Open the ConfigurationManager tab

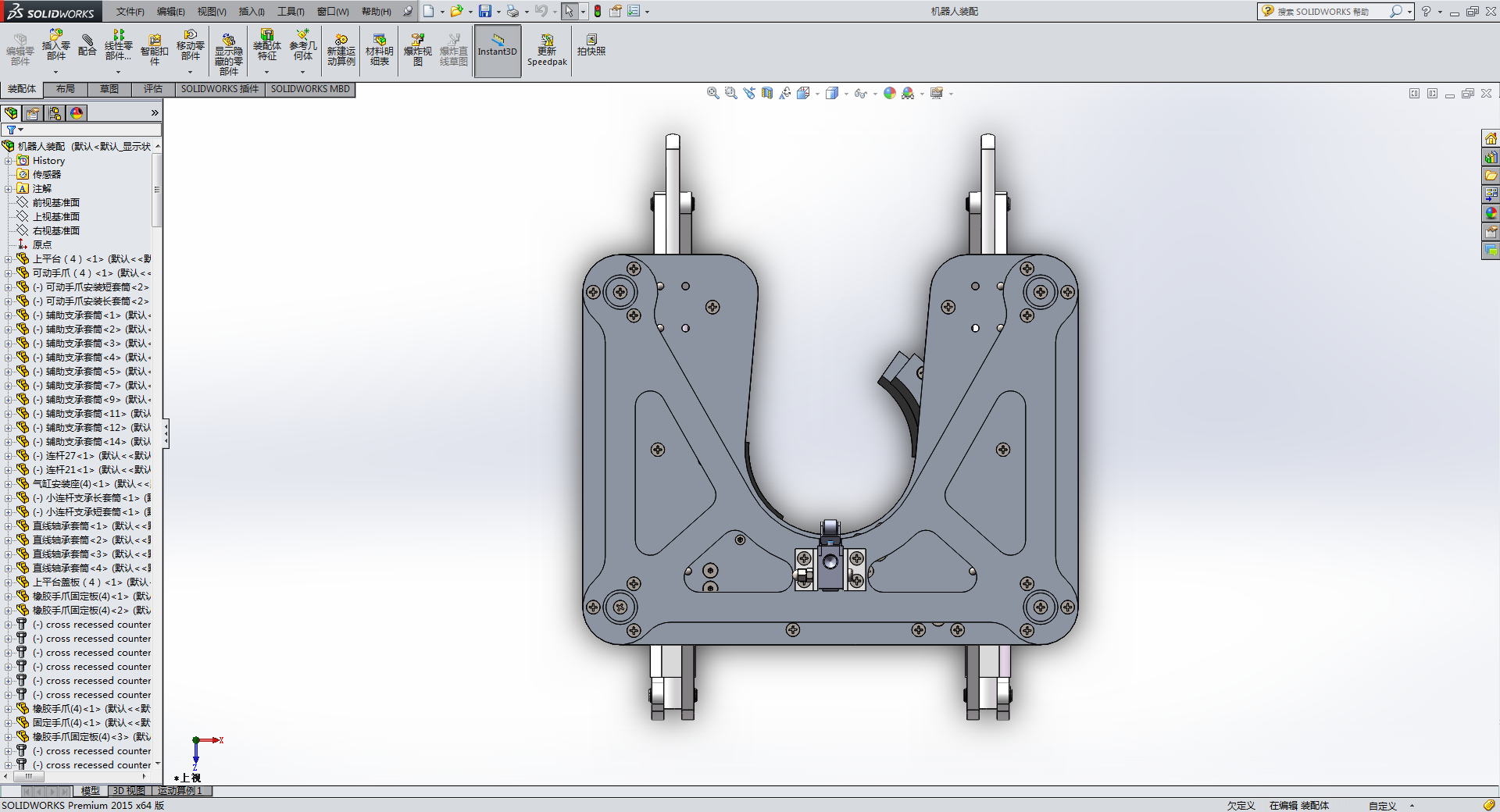(55, 113)
